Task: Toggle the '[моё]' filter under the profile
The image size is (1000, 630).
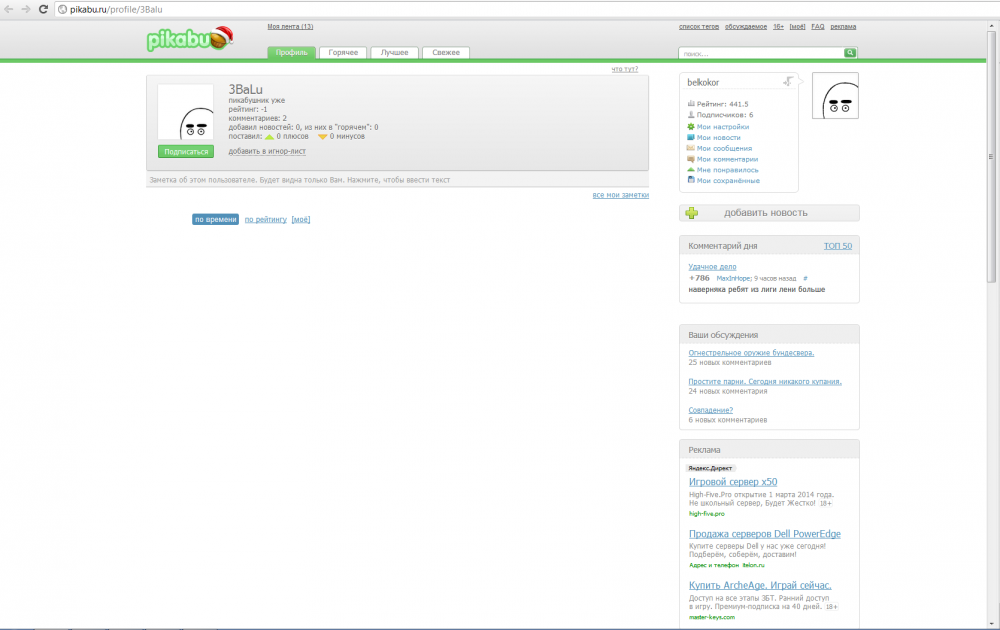Action: (301, 219)
